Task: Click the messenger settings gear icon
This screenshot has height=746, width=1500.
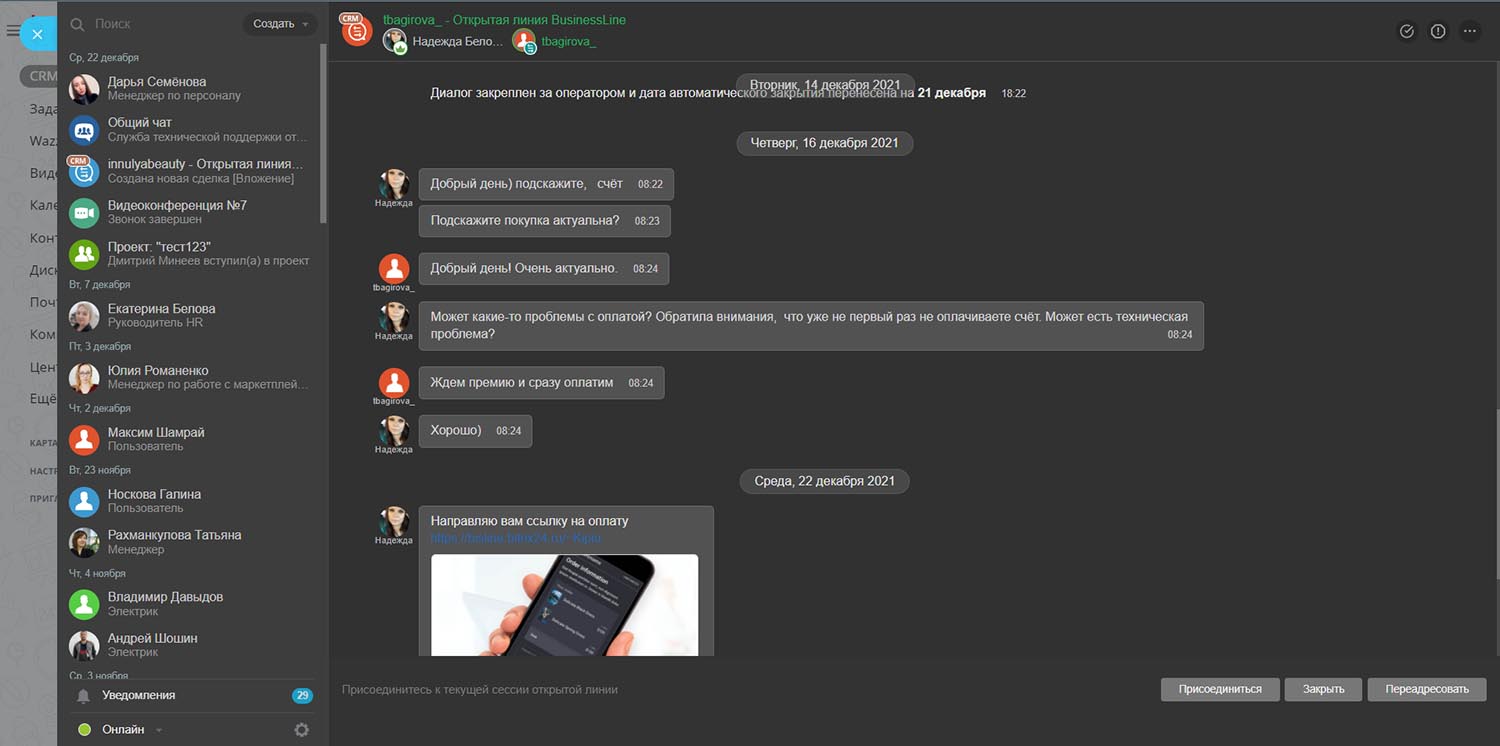Action: pos(301,730)
